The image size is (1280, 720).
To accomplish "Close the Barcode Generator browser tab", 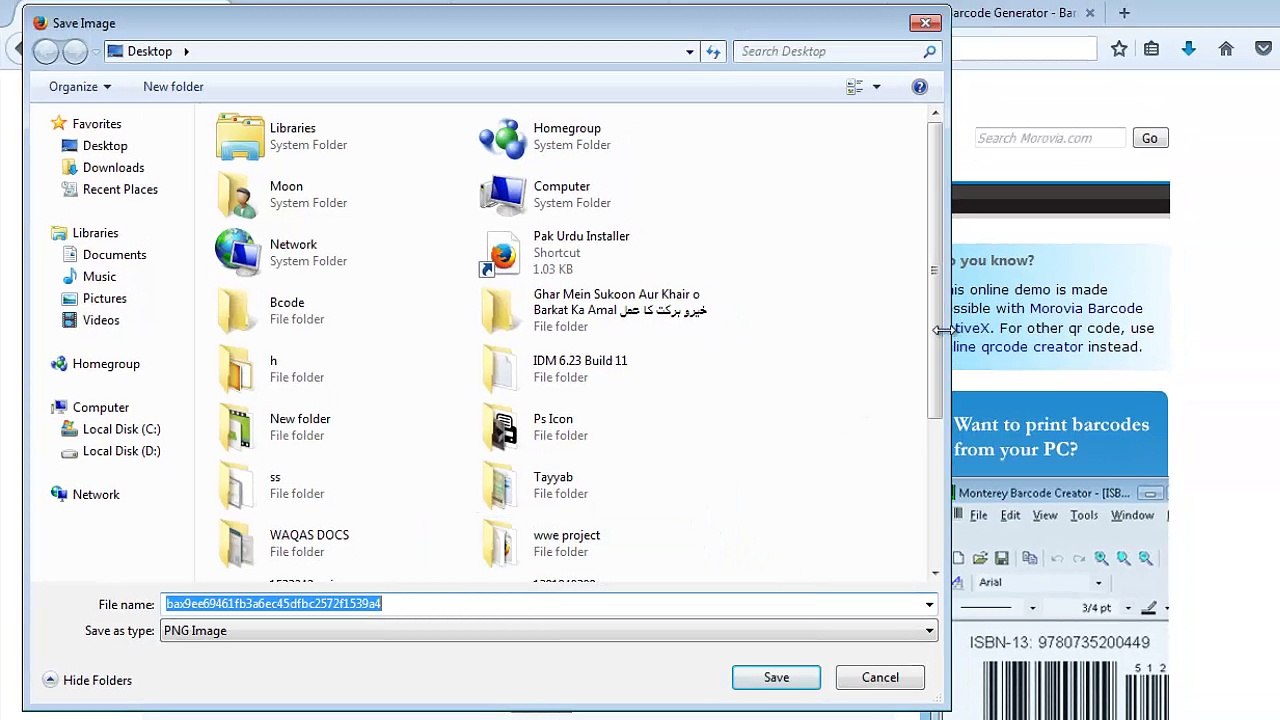I will click(1090, 13).
